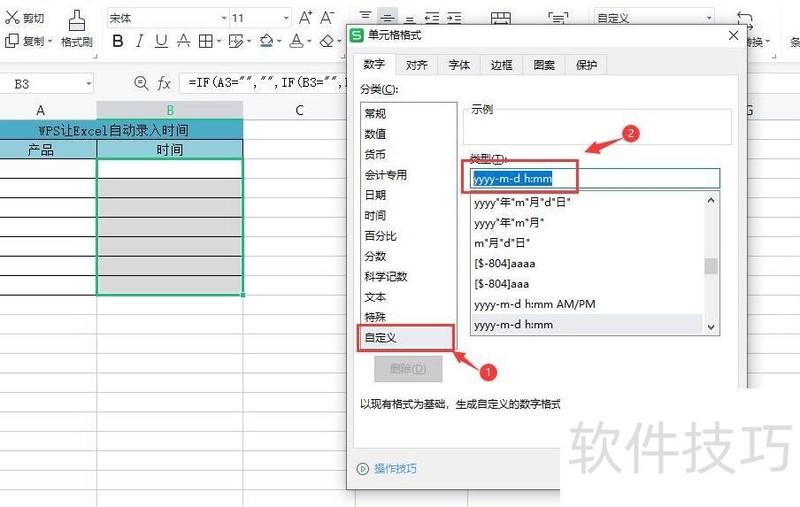Open the font size 11 dropdown
This screenshot has height=507, width=800.
tap(286, 18)
